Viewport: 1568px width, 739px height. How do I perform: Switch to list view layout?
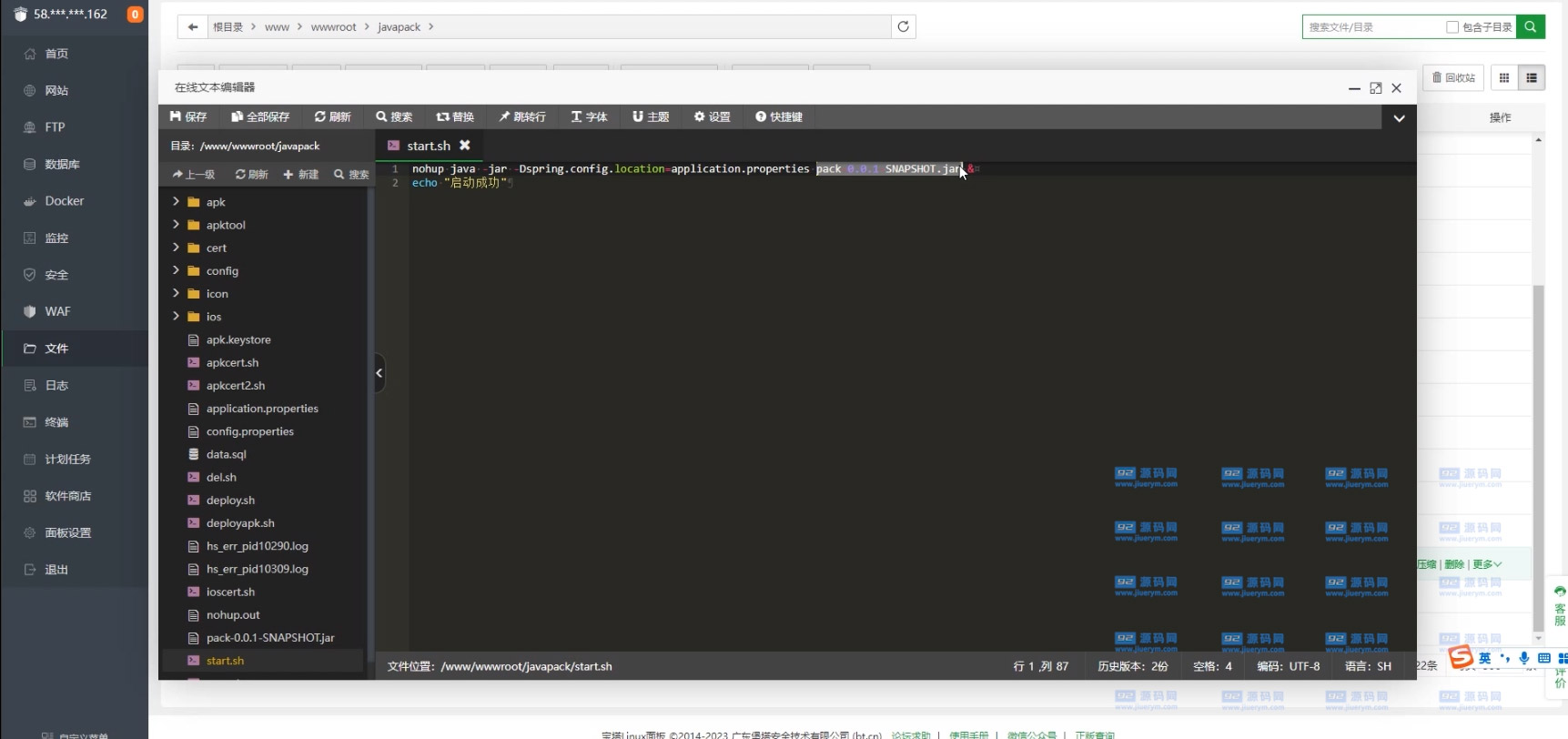[x=1532, y=77]
